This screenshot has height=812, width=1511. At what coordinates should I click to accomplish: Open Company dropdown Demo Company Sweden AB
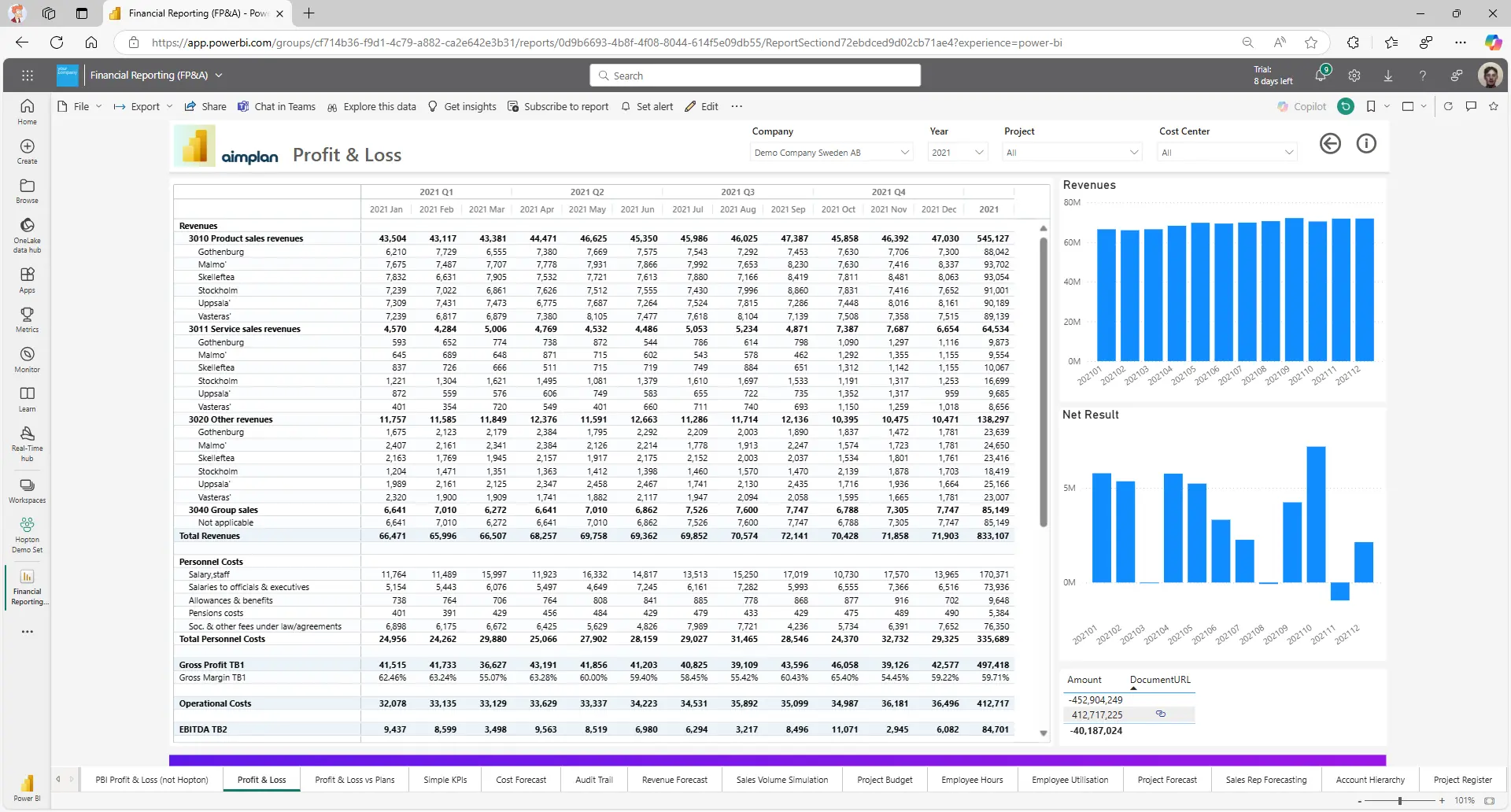[x=831, y=153]
